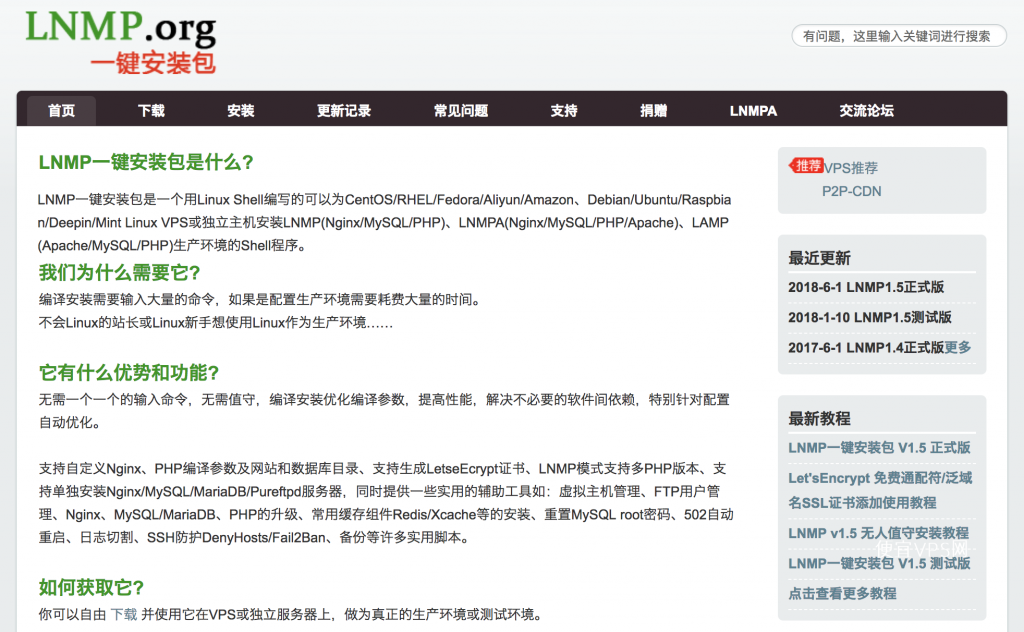Open the 2018-6-1 LNMP1.5正式版 update entry

coord(866,287)
